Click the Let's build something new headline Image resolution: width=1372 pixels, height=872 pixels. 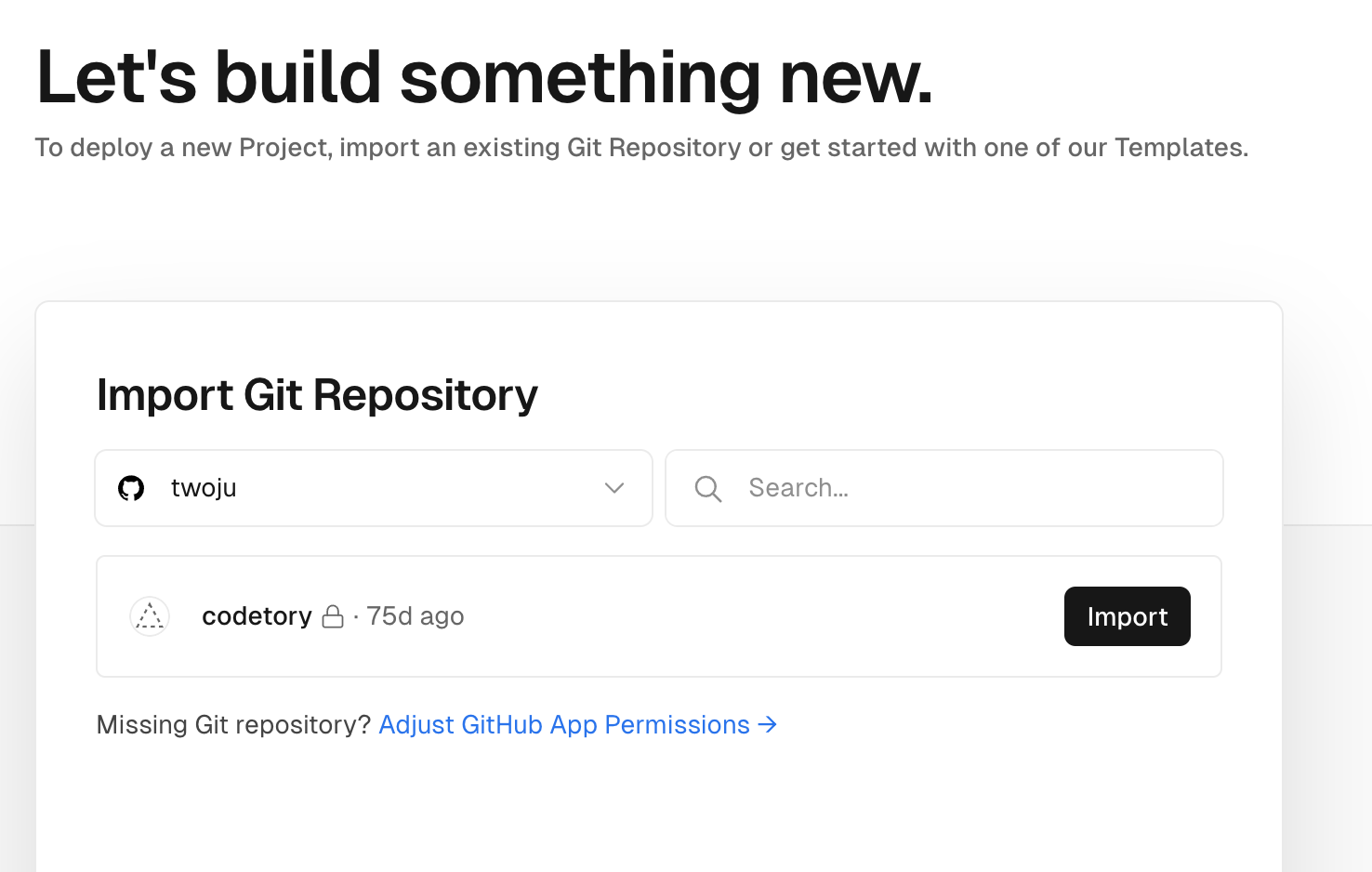(484, 76)
